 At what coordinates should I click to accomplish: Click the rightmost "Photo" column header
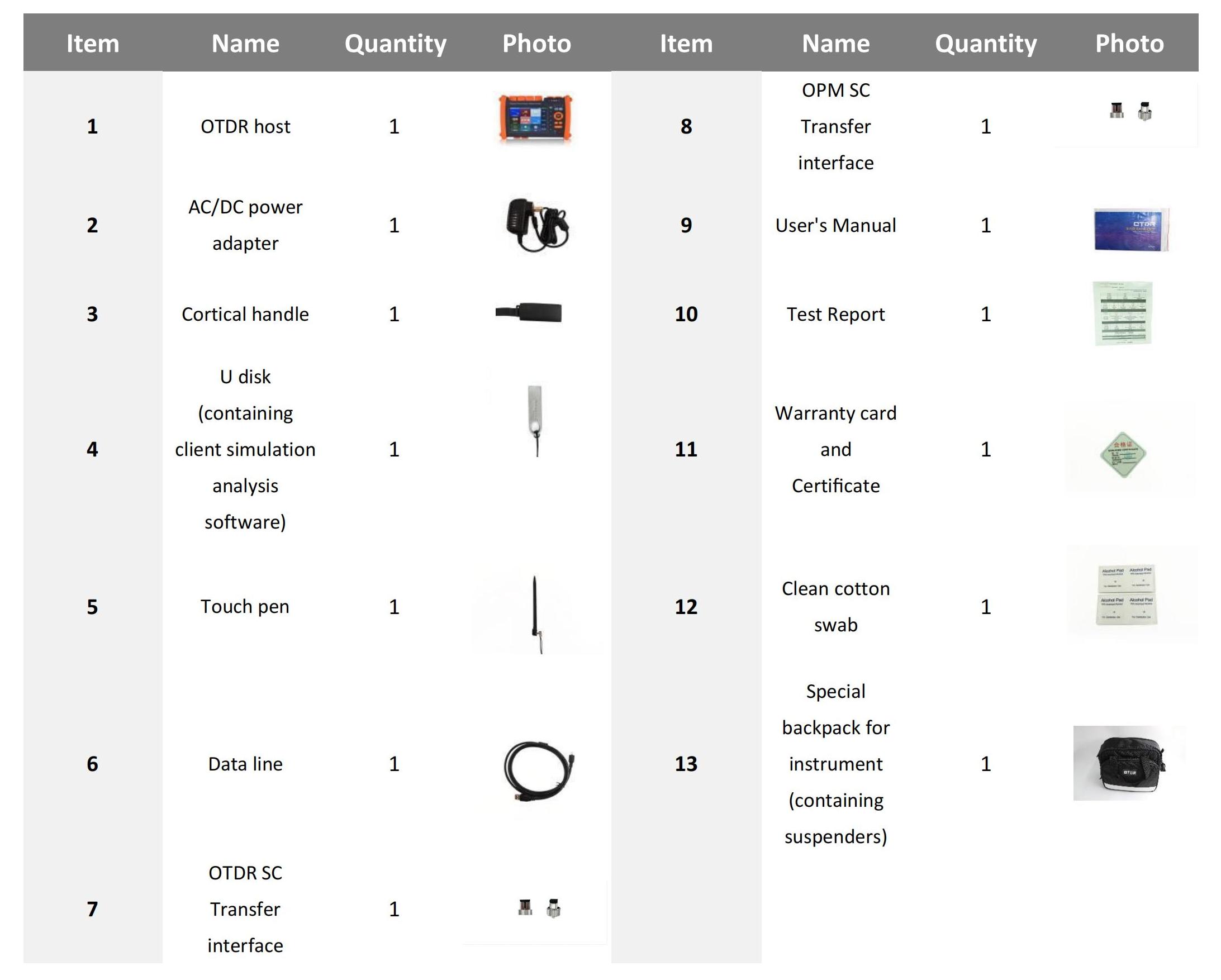click(1129, 44)
